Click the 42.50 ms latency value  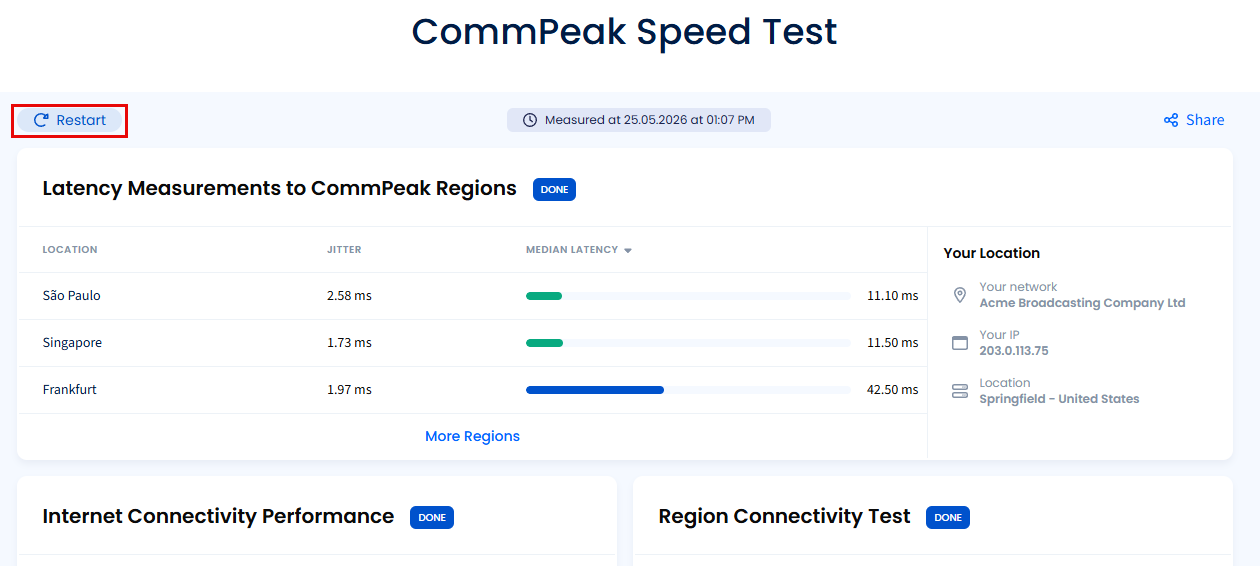point(892,390)
